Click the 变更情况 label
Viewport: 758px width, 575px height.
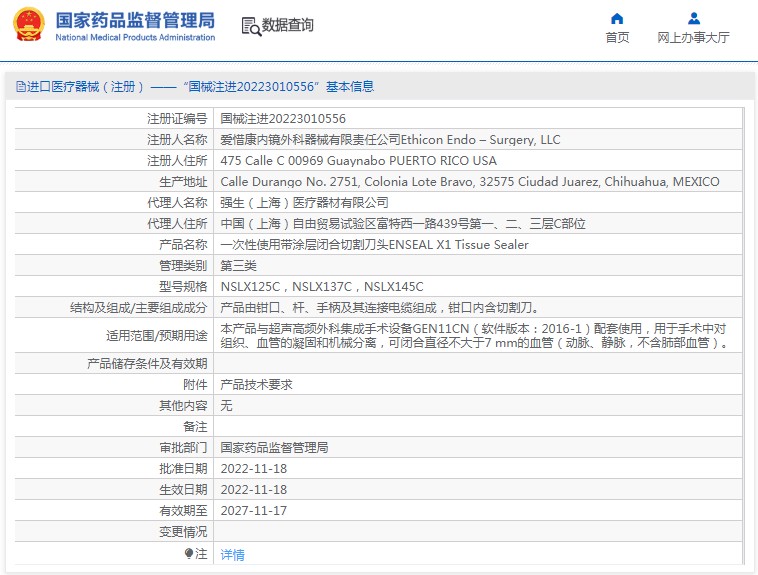183,532
